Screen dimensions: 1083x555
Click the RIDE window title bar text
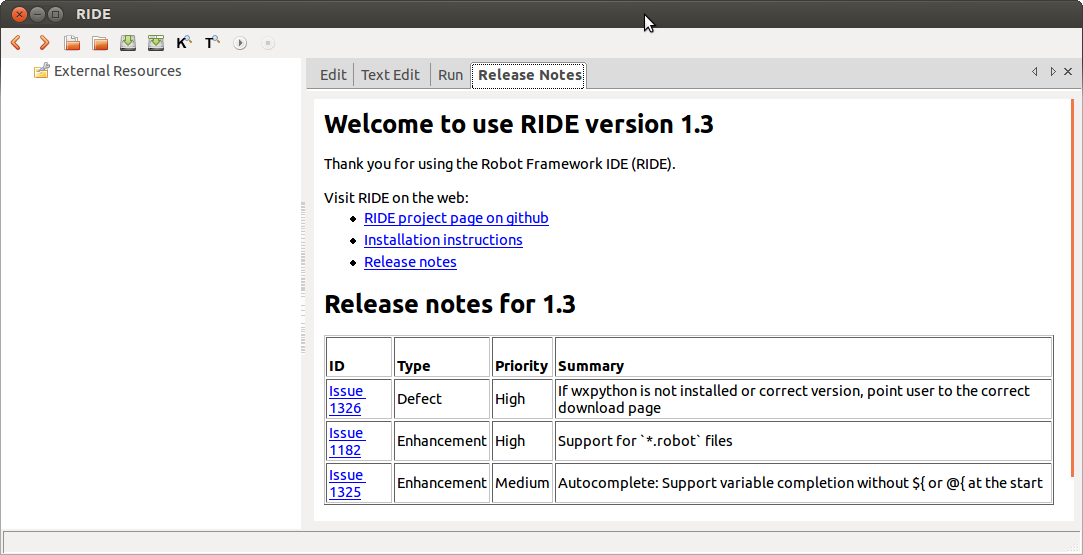coord(93,14)
